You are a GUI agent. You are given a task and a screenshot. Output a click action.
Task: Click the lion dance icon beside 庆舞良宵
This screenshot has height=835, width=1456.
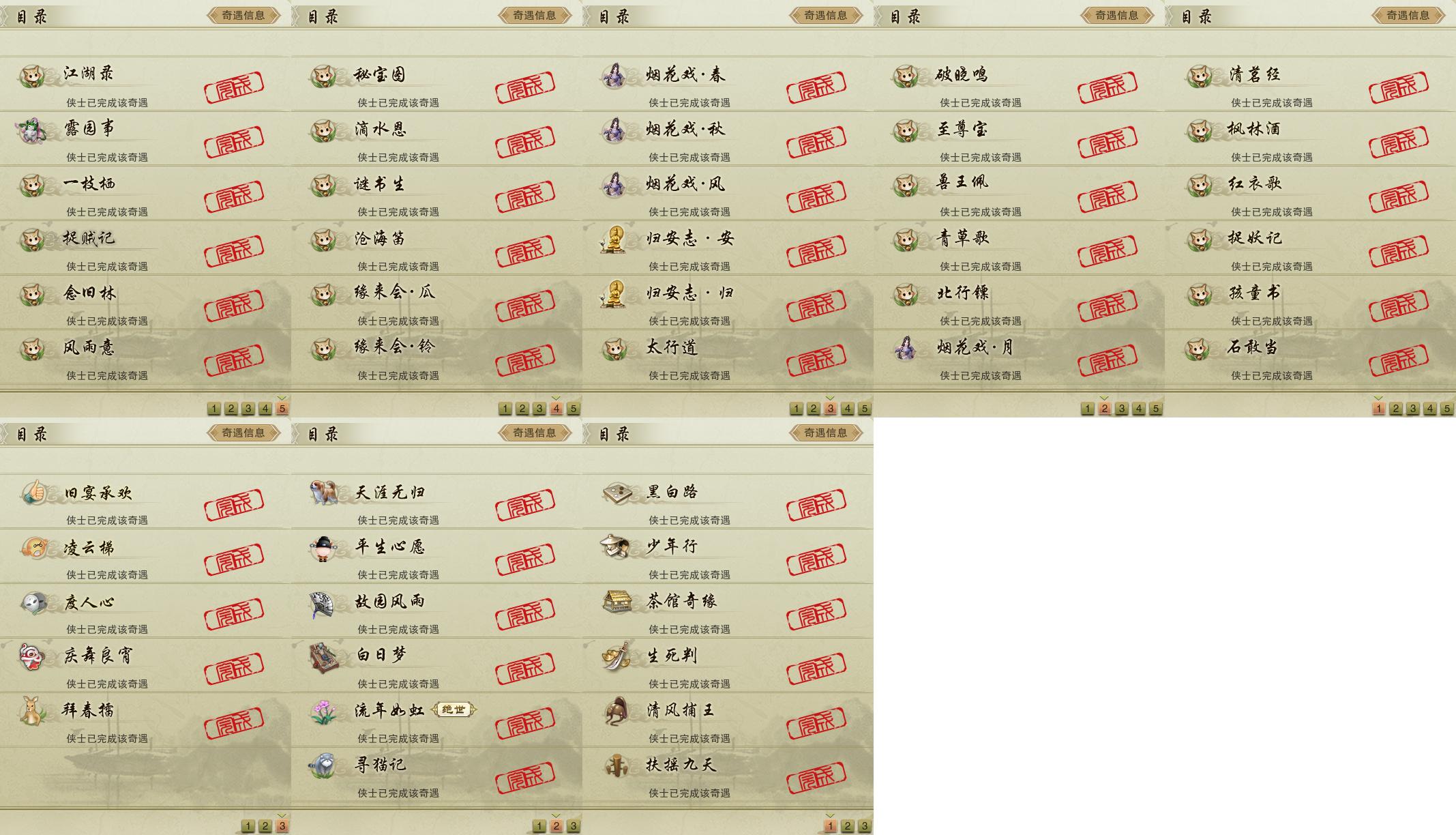point(33,656)
